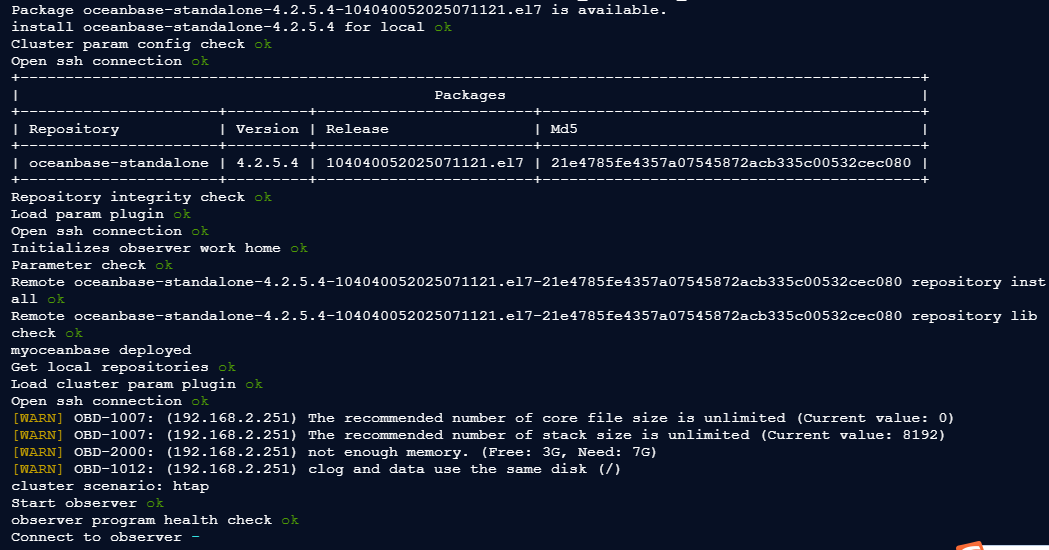Click the 'Packages' table header text

pyautogui.click(x=469, y=95)
